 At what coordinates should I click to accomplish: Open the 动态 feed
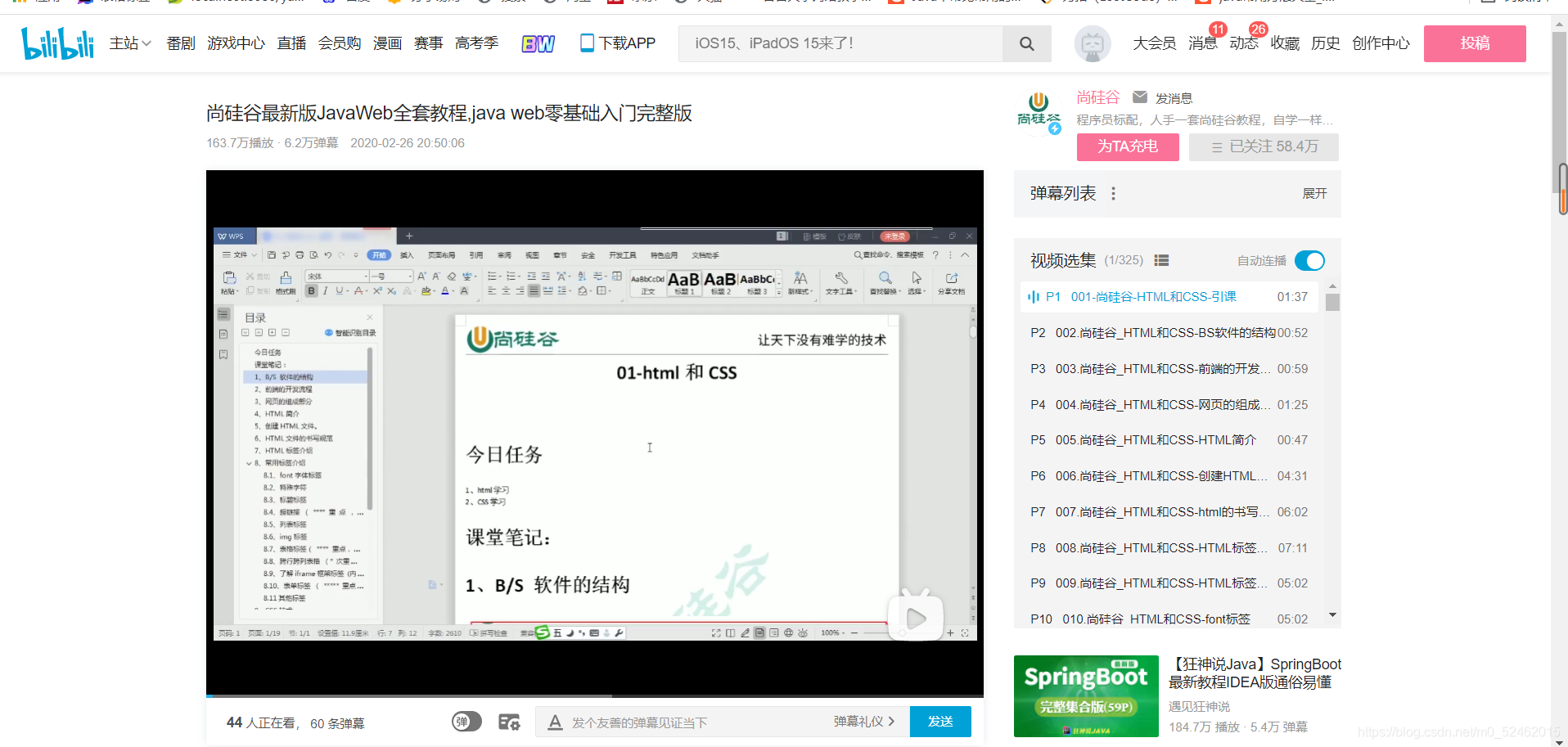pos(1244,43)
